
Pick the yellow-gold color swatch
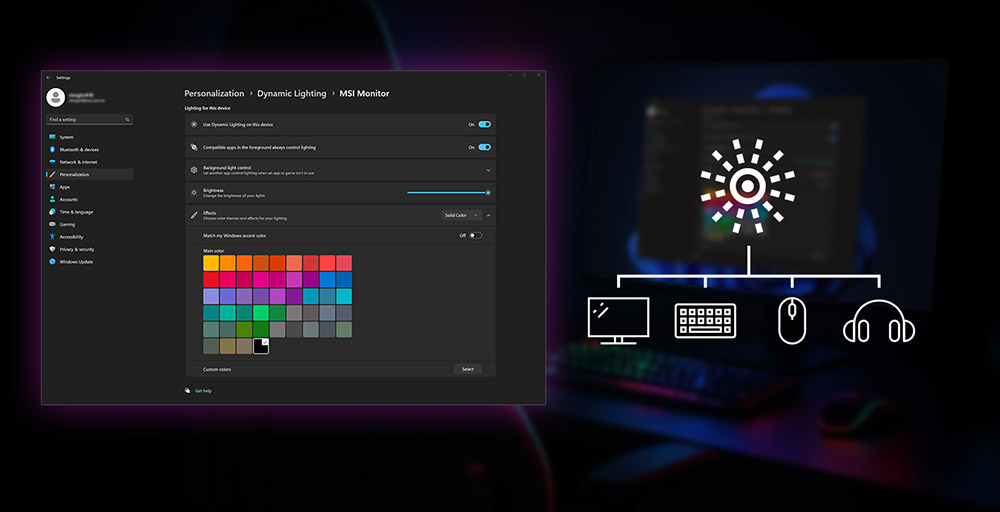pos(211,263)
